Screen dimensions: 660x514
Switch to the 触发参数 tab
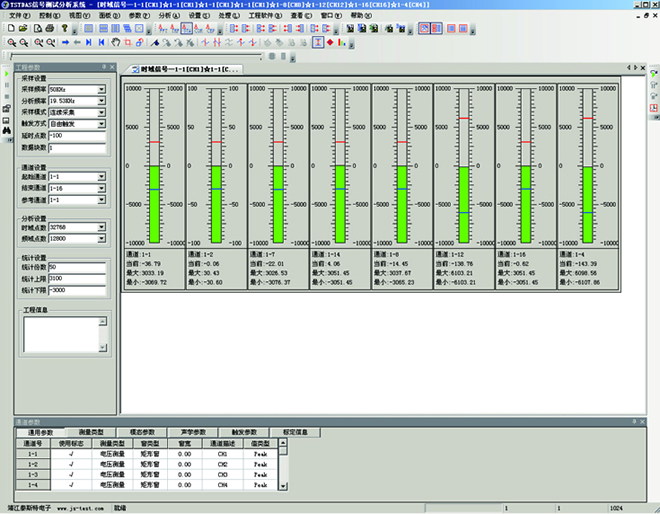click(245, 432)
